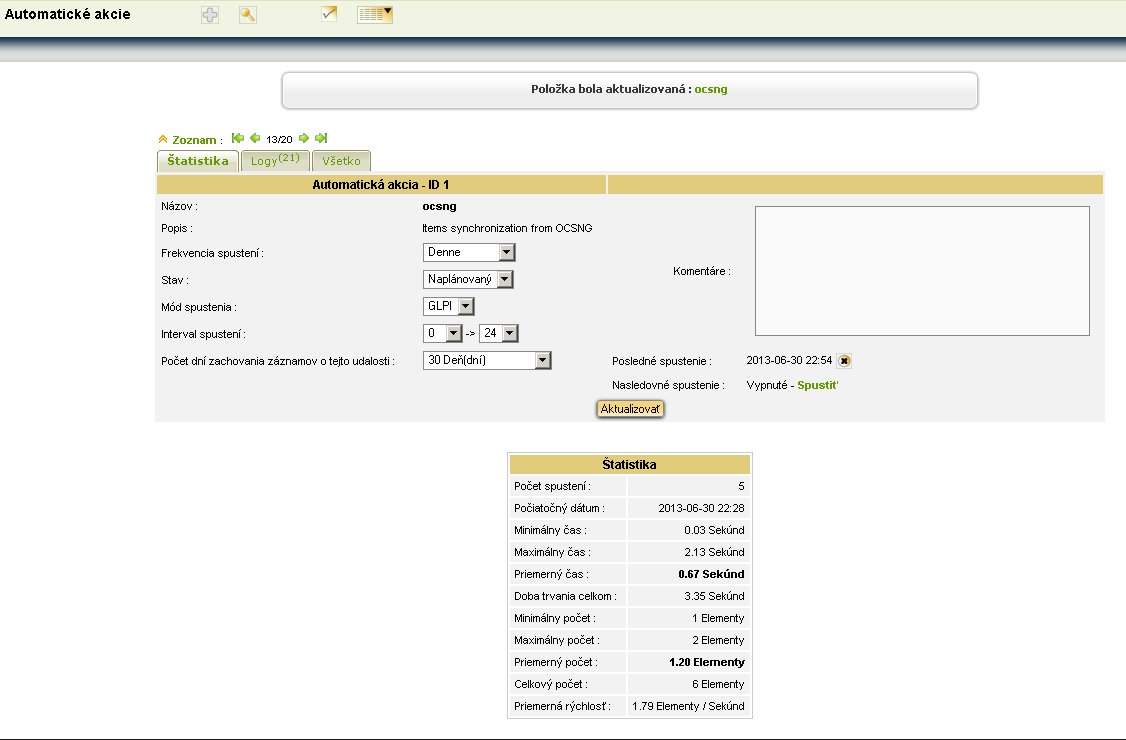This screenshot has height=740, width=1126.
Task: Go to the next record arrow
Action: tap(304, 138)
